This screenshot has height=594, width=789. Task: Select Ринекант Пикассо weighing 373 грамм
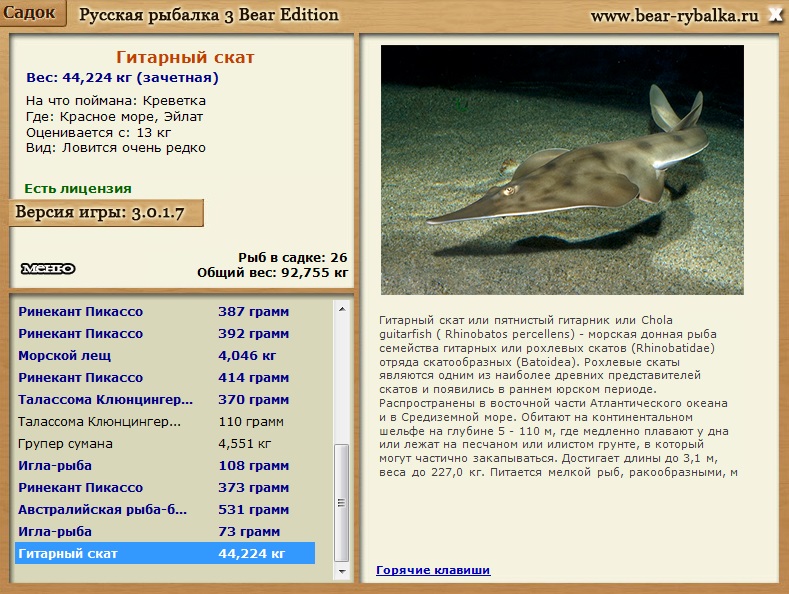pyautogui.click(x=165, y=487)
